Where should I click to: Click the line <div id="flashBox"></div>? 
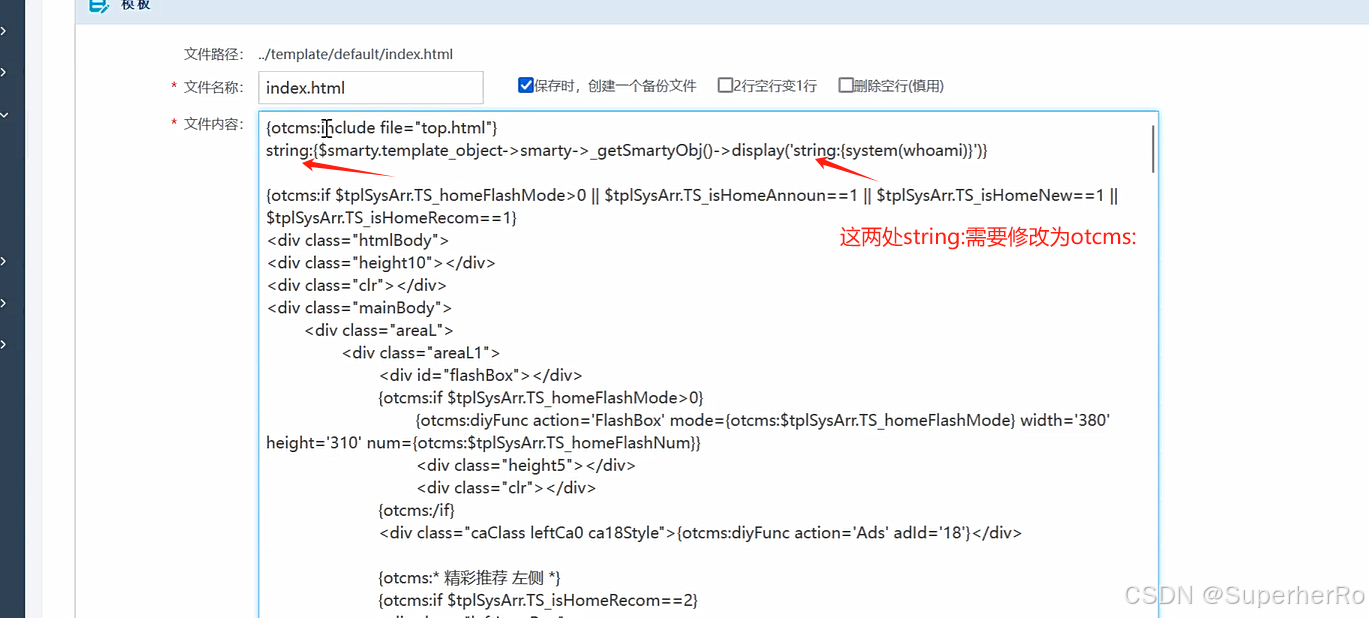click(x=481, y=375)
